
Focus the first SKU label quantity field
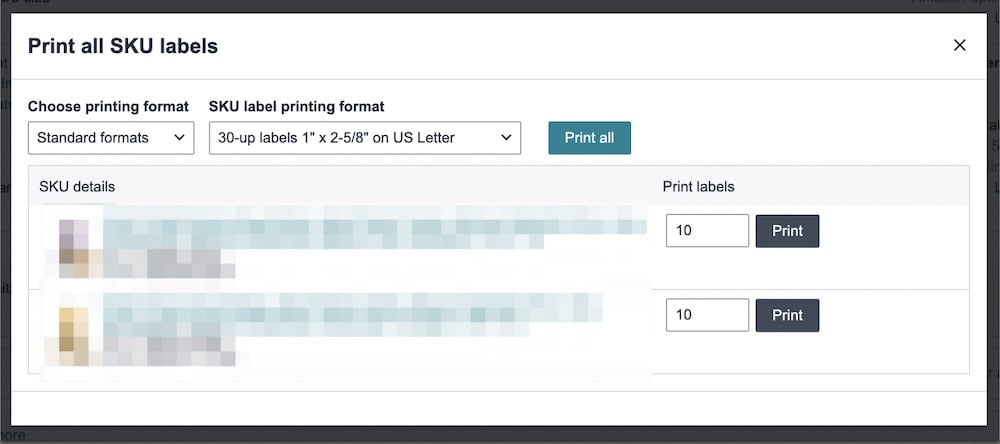707,231
